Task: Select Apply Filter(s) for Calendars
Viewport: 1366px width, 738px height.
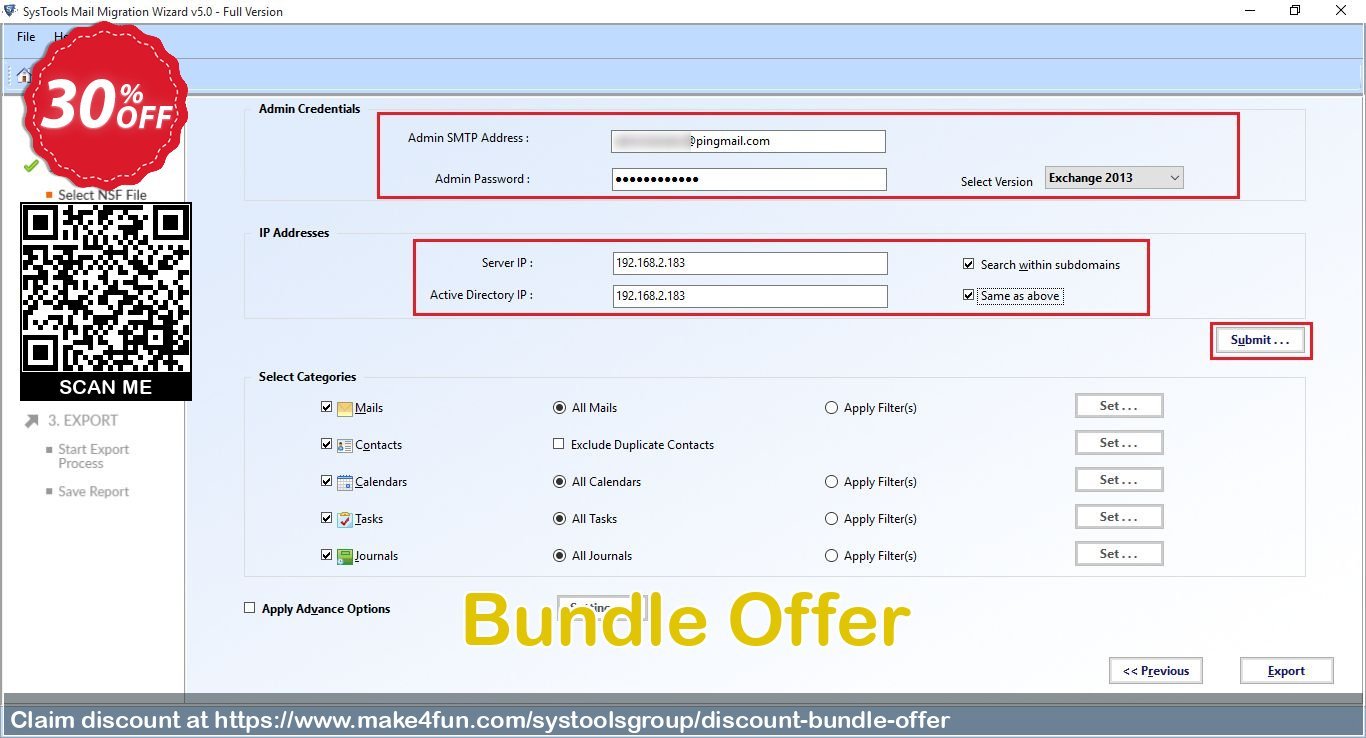Action: click(x=831, y=482)
